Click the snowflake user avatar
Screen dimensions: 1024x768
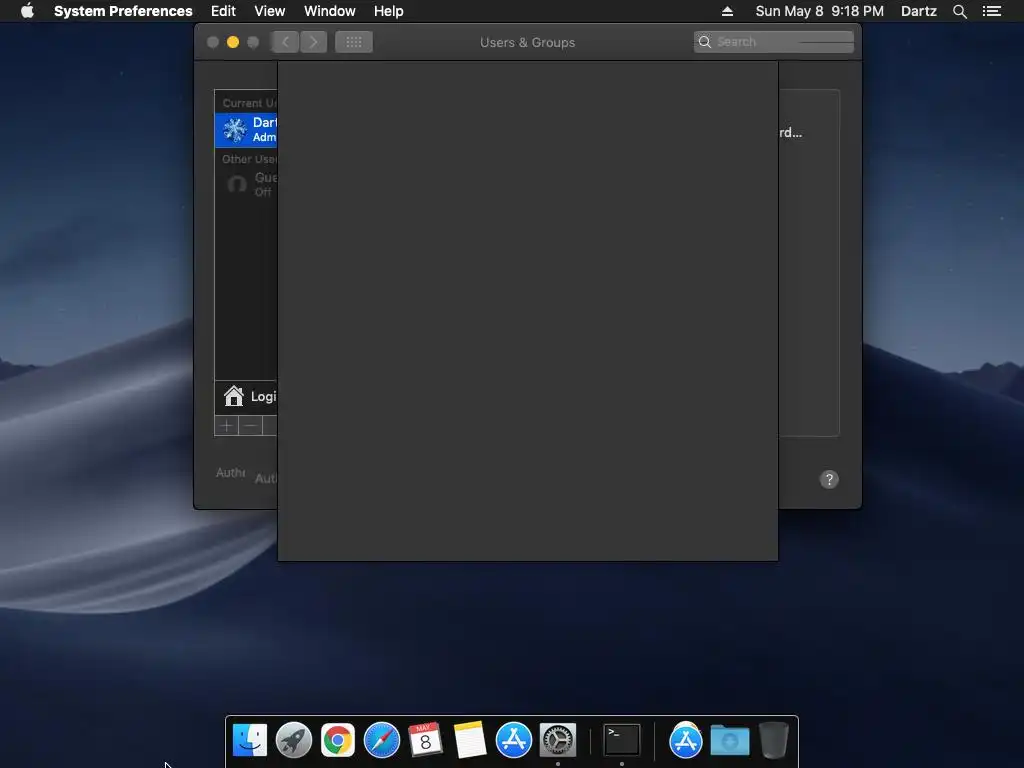coord(234,129)
